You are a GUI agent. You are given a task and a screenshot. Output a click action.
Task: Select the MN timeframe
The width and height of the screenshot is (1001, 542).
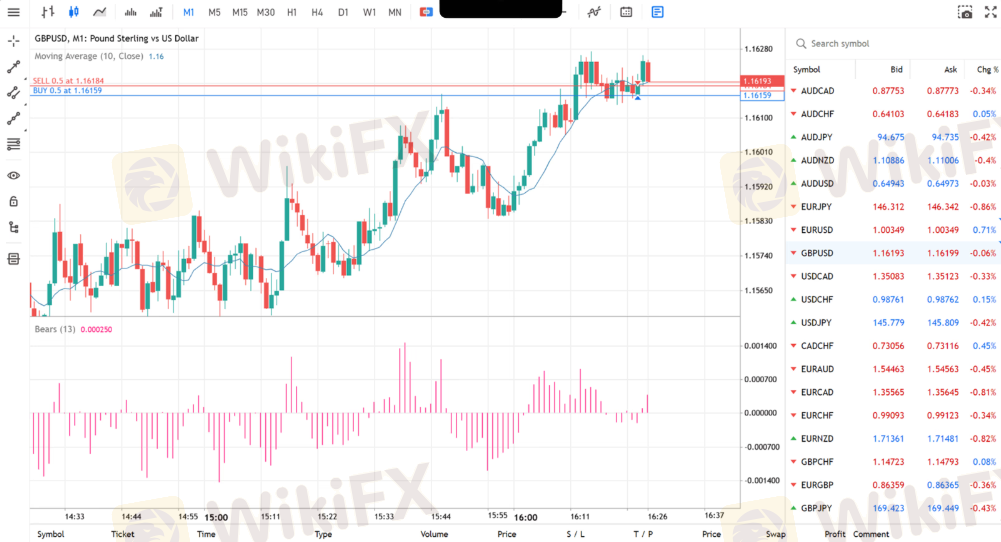tap(395, 12)
